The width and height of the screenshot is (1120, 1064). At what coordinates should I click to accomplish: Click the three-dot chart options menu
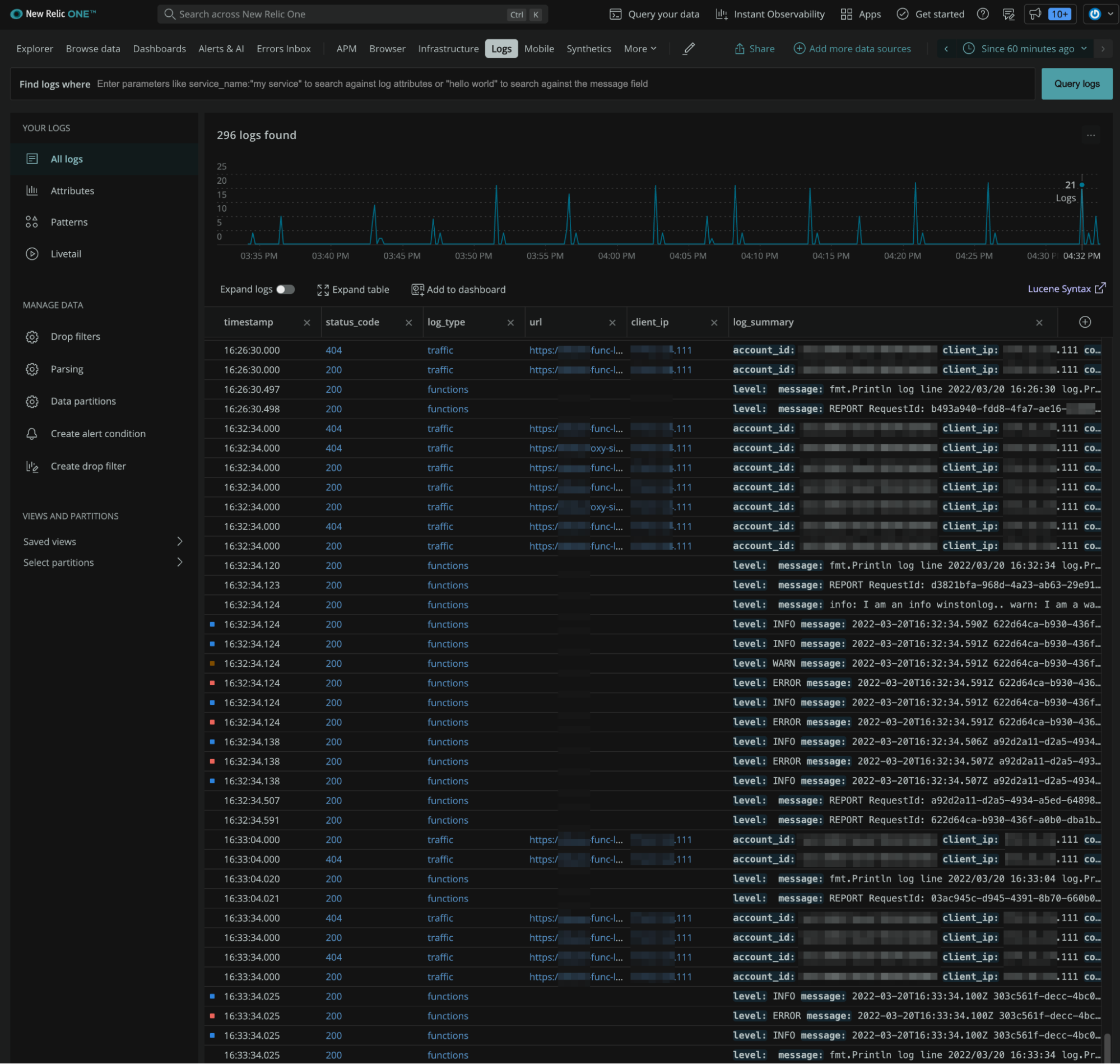(x=1090, y=136)
